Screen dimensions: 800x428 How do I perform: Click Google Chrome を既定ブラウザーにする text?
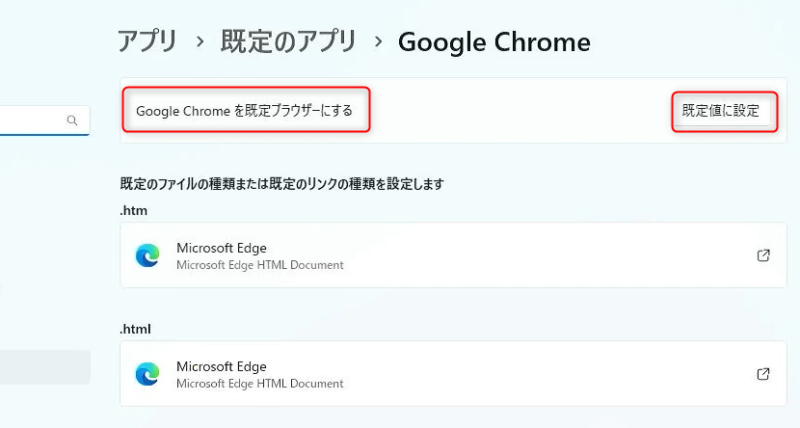(244, 111)
